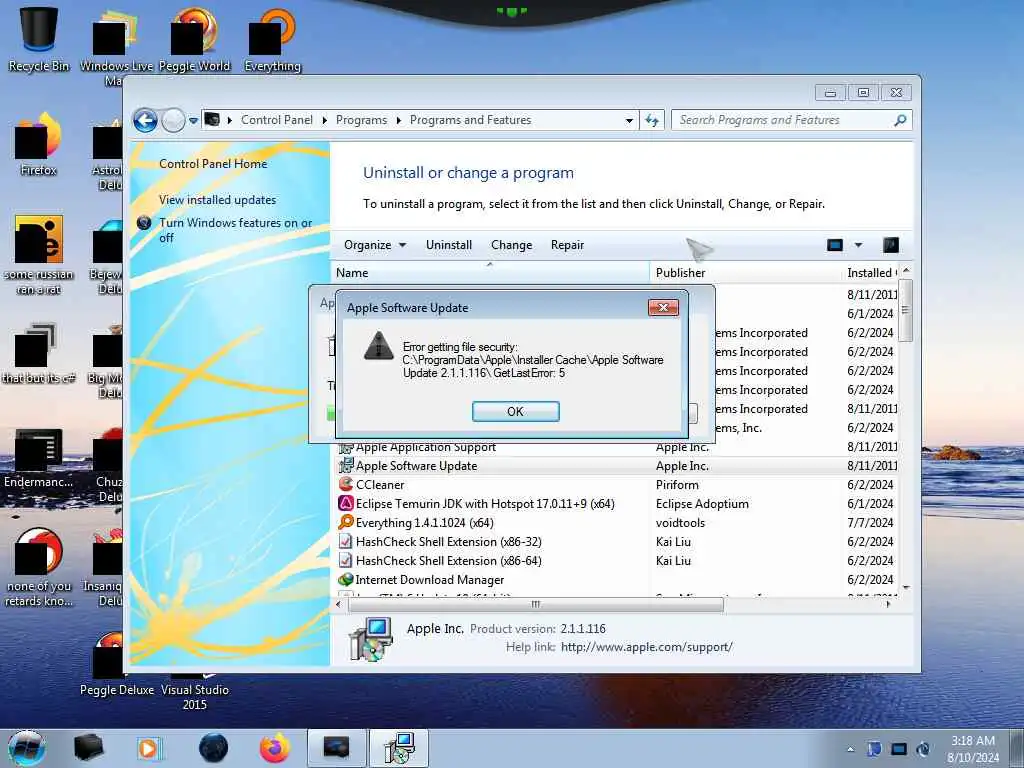Click the Everything program icon in list
1024x768 pixels.
pos(345,522)
